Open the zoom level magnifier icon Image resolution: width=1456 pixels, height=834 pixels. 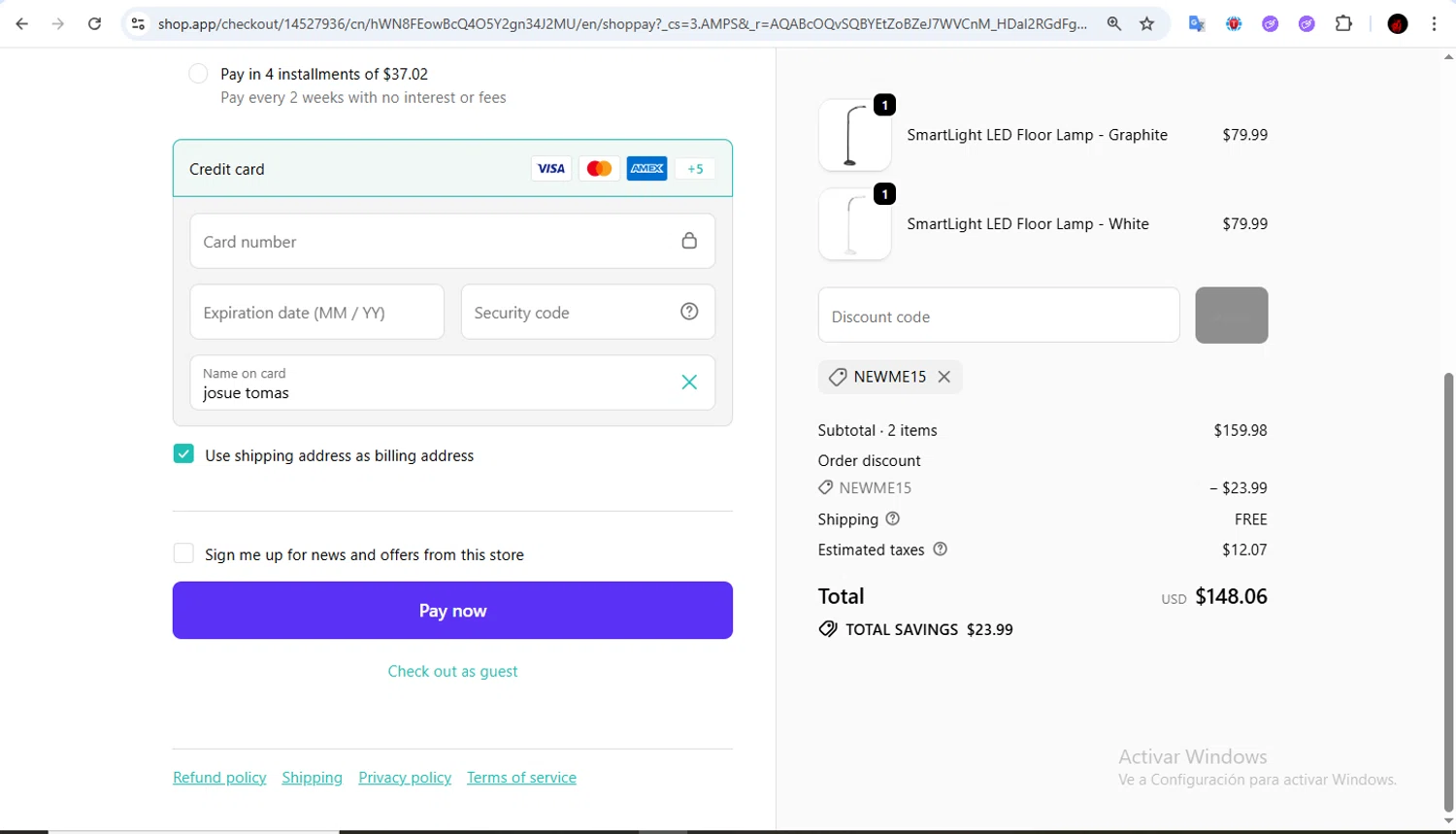tap(1114, 24)
